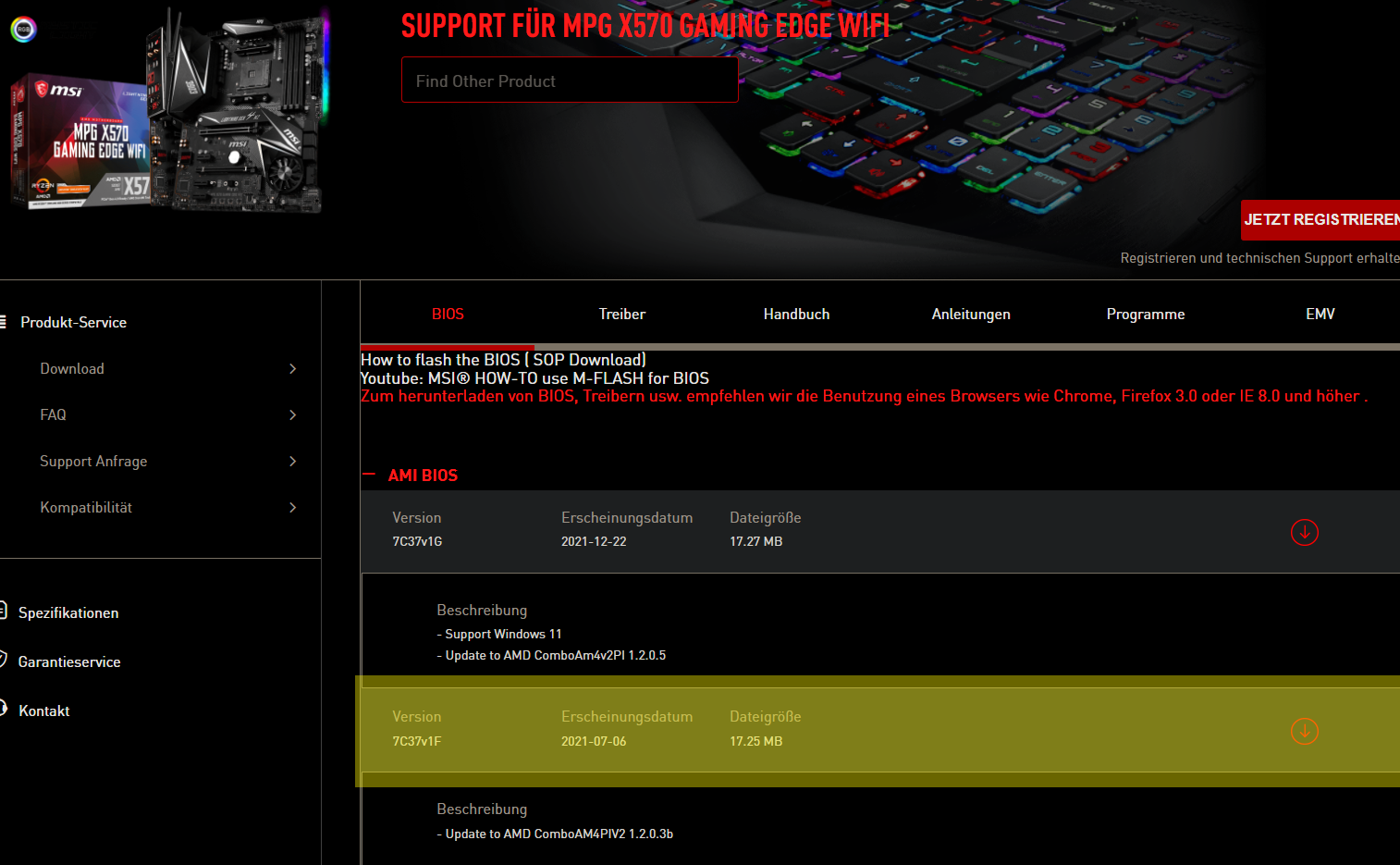Click the Support für MPG X570 heading
Viewport: 1400px width, 865px height.
pyautogui.click(x=645, y=25)
